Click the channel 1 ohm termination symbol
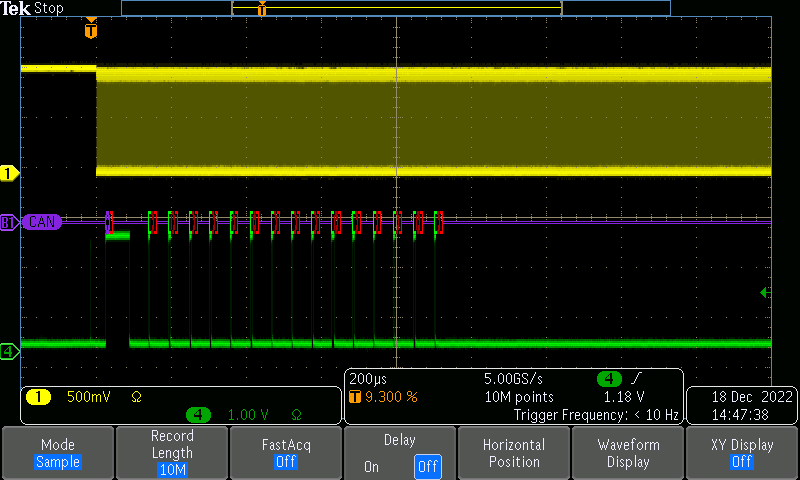 coord(136,397)
